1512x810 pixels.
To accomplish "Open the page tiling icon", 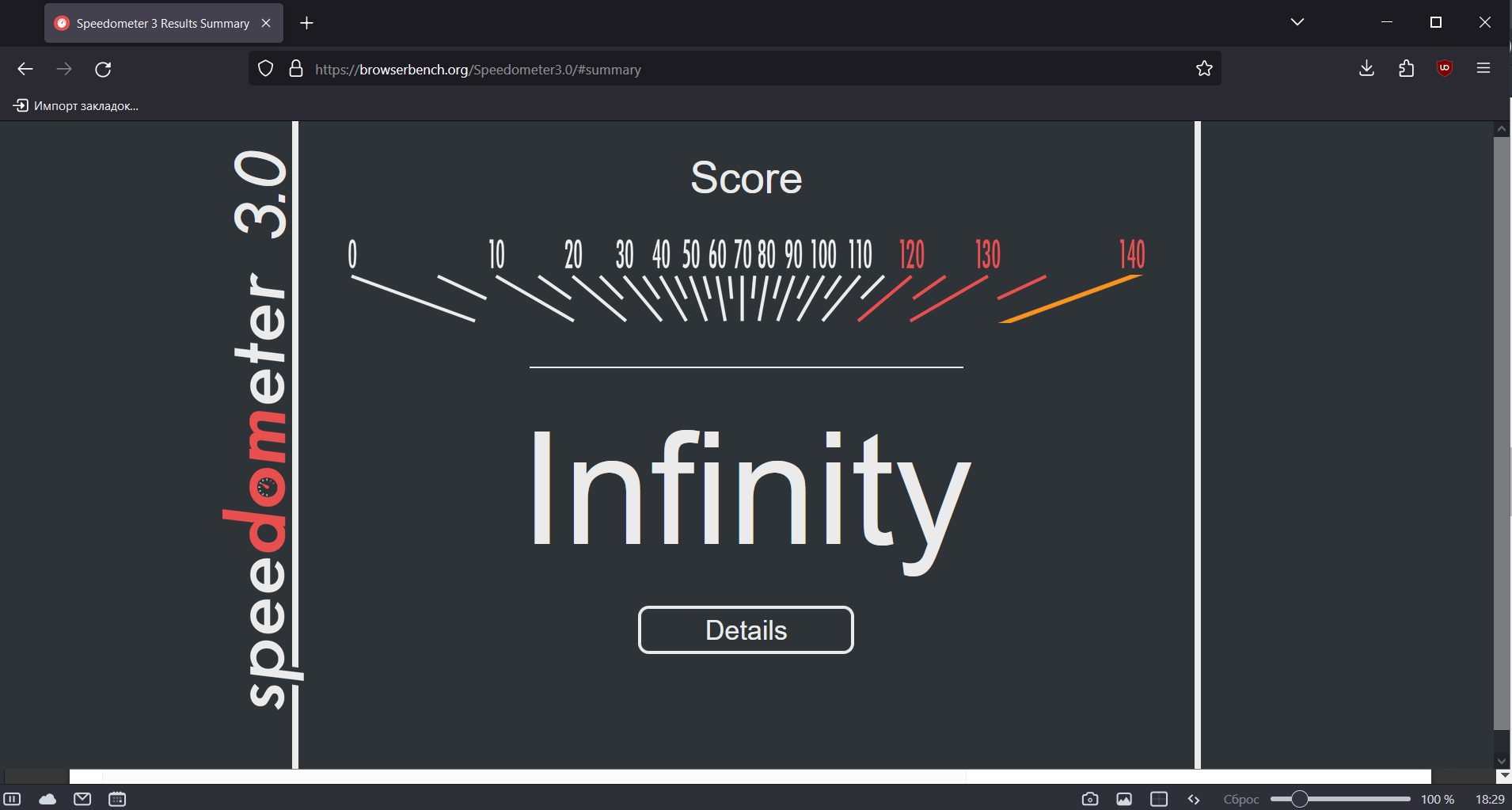I will (x=1159, y=799).
